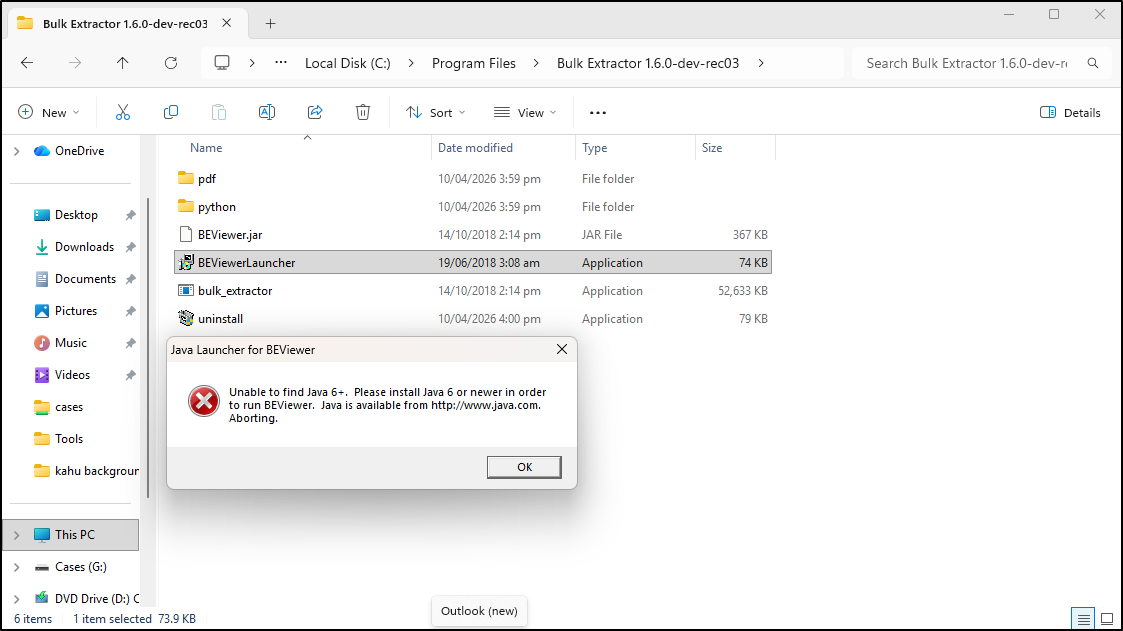Image resolution: width=1123 pixels, height=631 pixels.
Task: Select the pdf folder icon
Action: pos(186,178)
